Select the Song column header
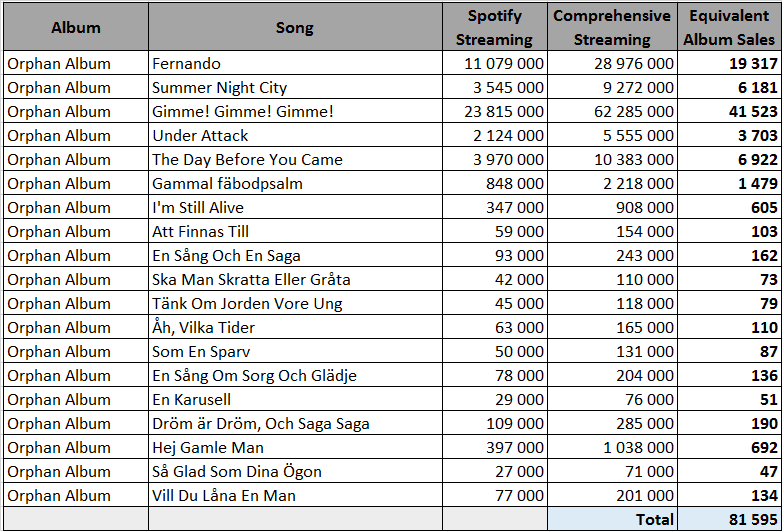 (295, 27)
